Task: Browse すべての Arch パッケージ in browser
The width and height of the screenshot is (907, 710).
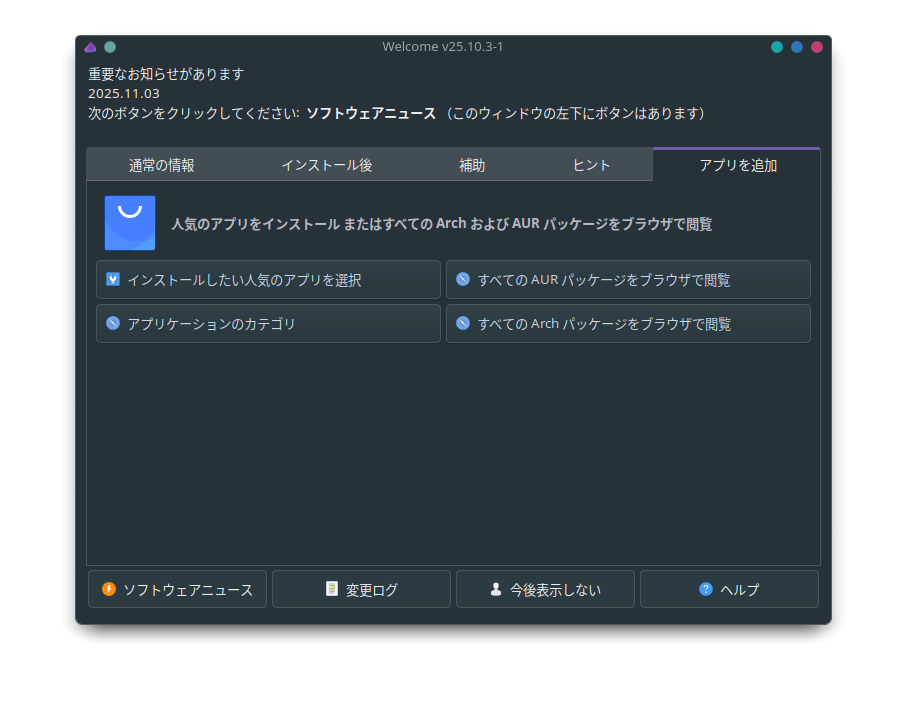Action: point(628,324)
